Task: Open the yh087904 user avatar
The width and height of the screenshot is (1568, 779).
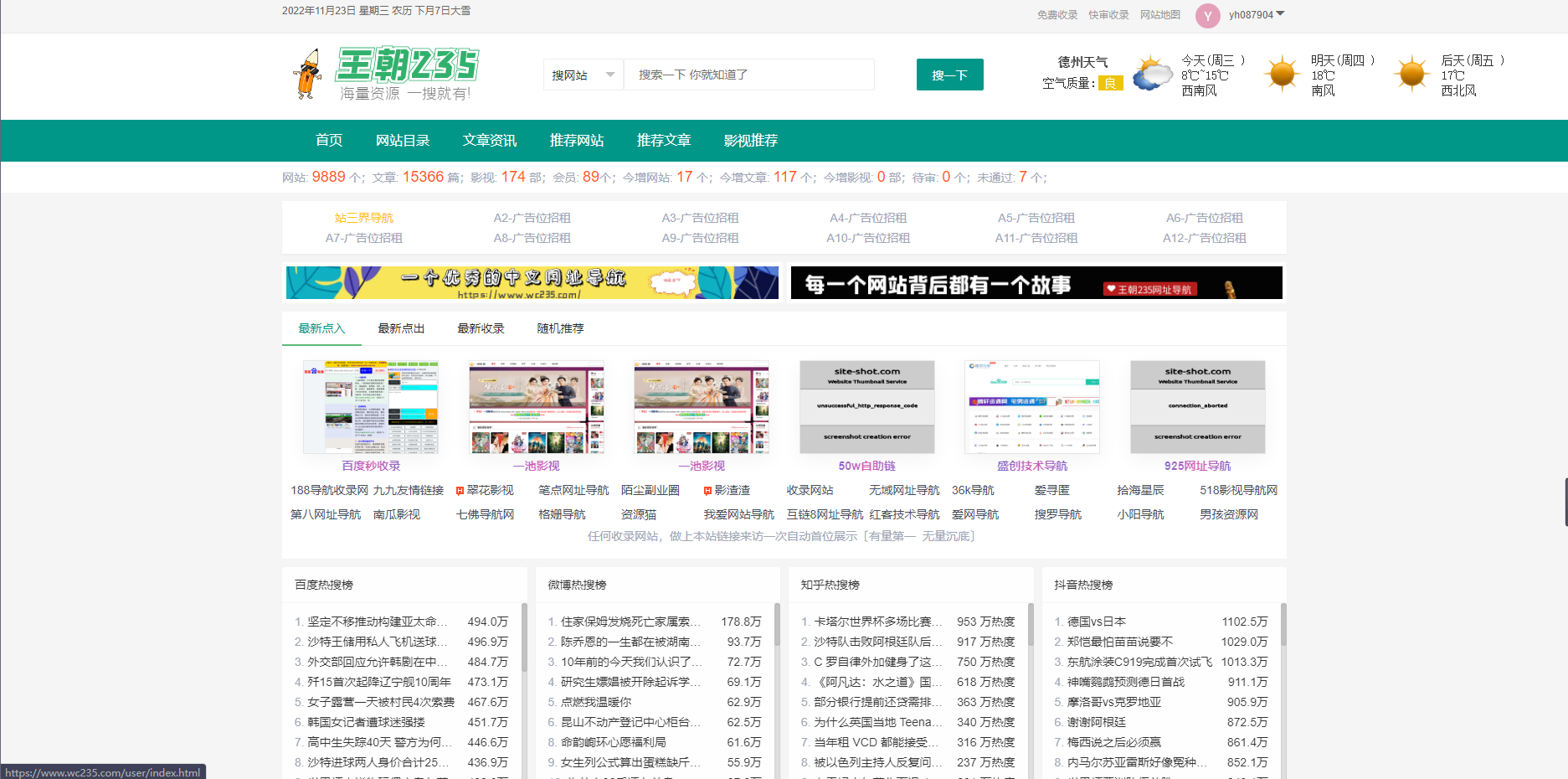Action: [x=1207, y=15]
